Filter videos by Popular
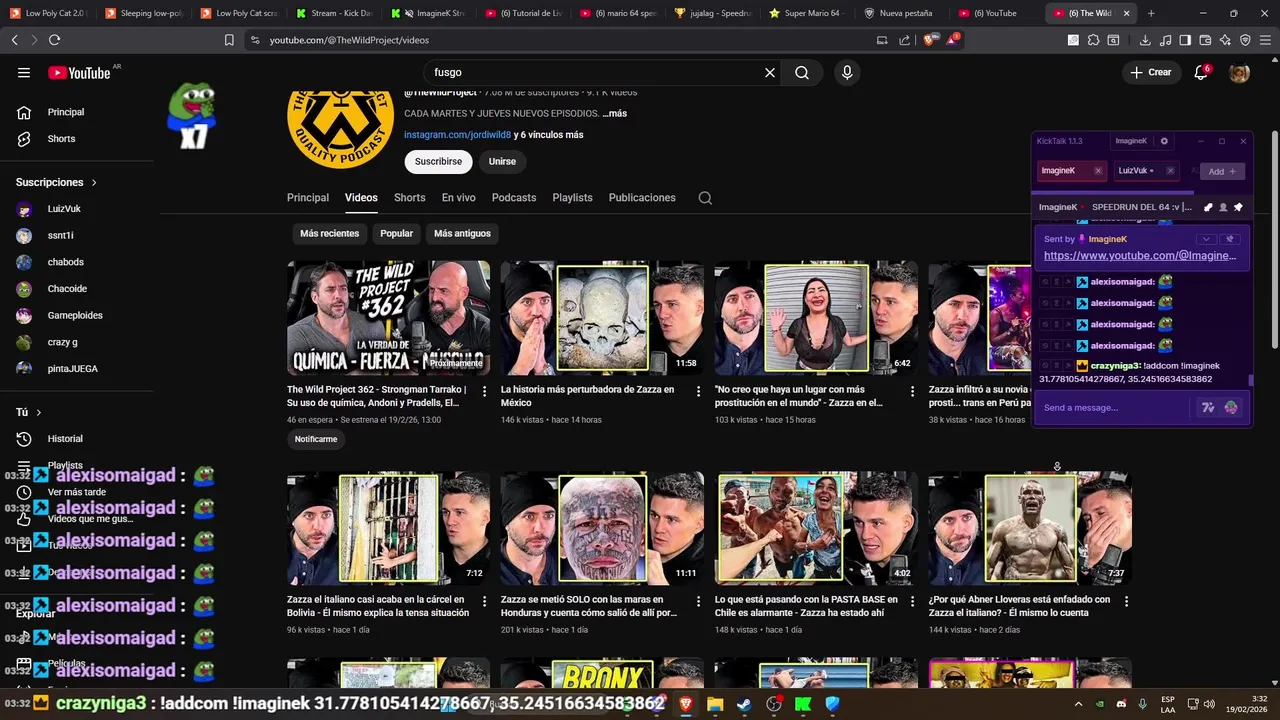Image resolution: width=1280 pixels, height=720 pixels. tap(396, 233)
